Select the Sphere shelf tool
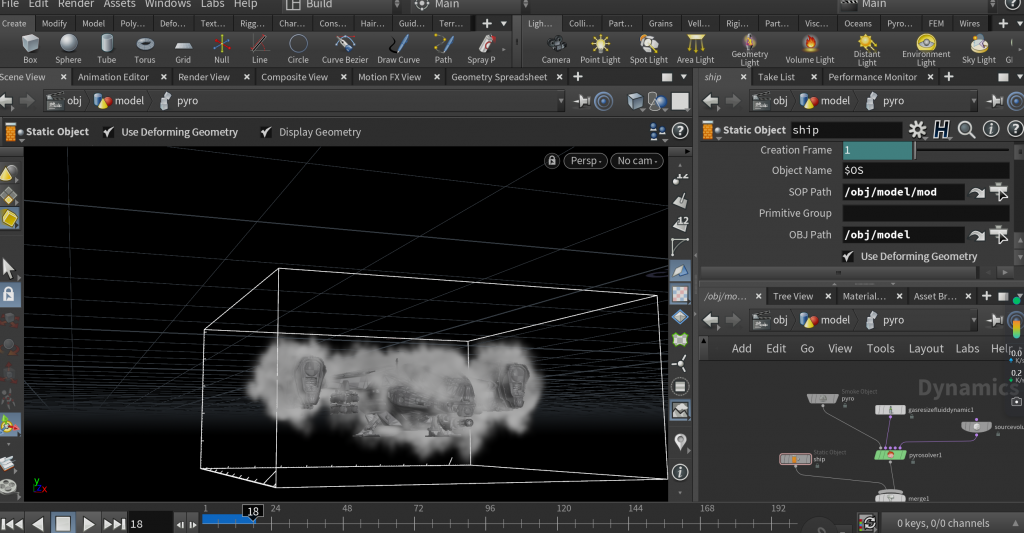Image resolution: width=1024 pixels, height=533 pixels. pos(68,49)
